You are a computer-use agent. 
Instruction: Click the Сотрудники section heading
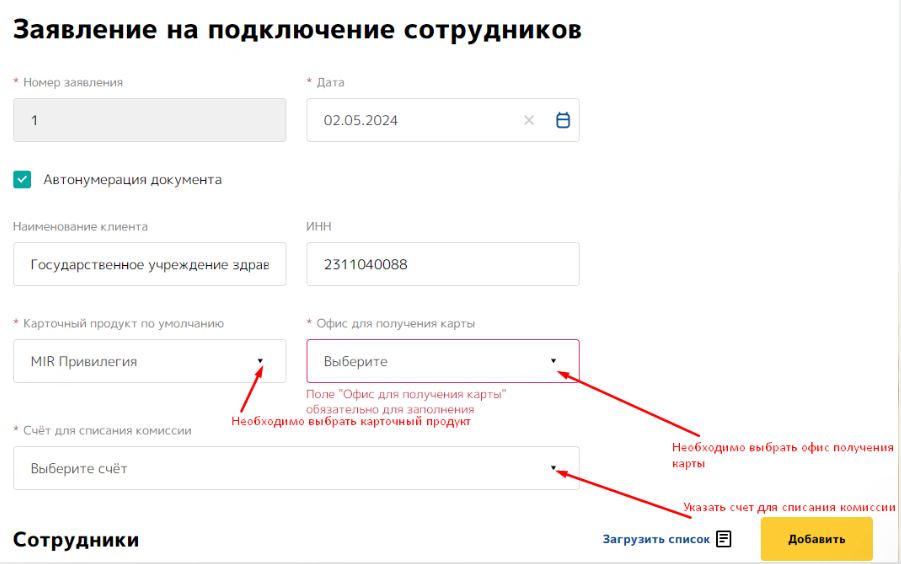coord(76,540)
